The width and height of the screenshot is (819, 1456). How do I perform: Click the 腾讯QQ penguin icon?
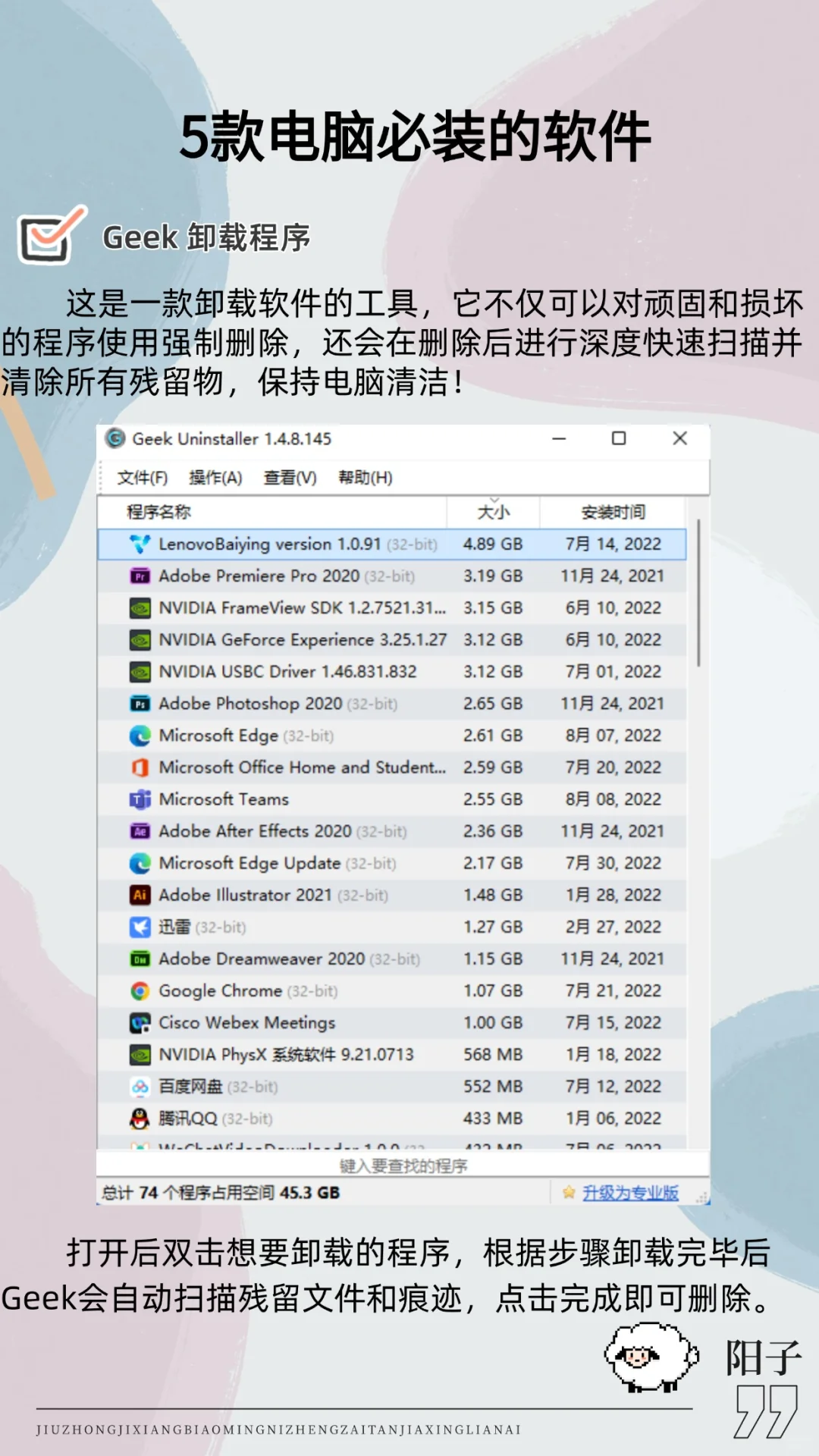pos(140,1119)
